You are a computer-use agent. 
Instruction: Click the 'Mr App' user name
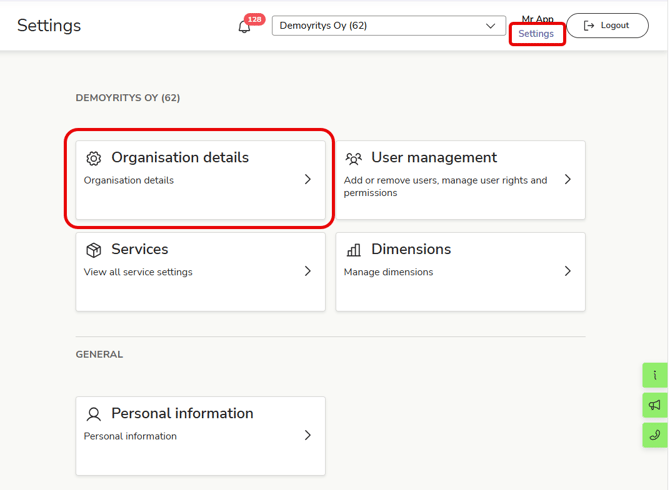click(537, 19)
